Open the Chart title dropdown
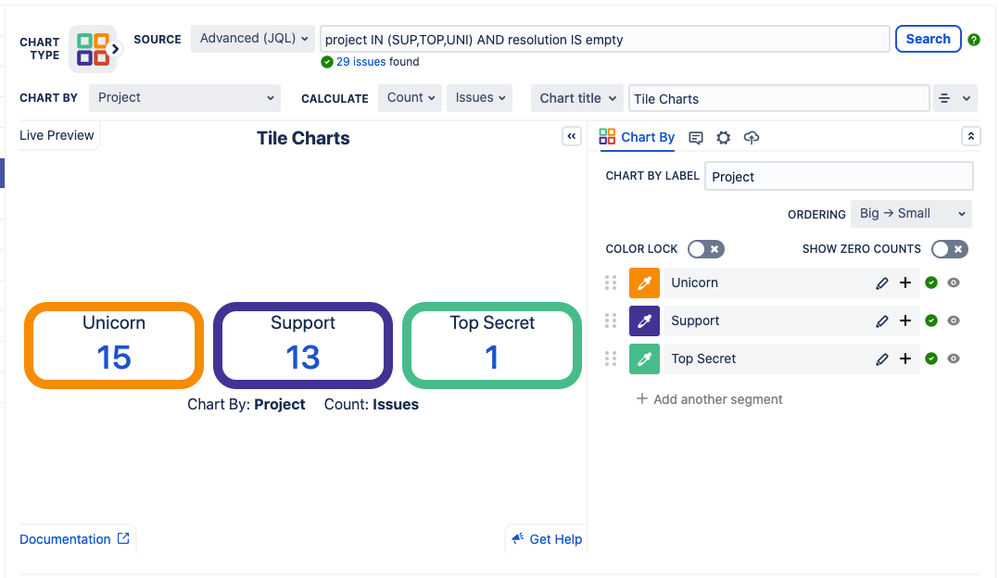 [577, 98]
